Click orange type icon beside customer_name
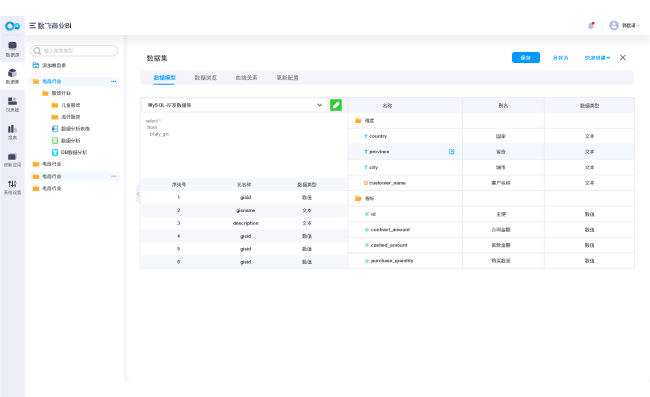This screenshot has height=397, width=650. pyautogui.click(x=366, y=183)
